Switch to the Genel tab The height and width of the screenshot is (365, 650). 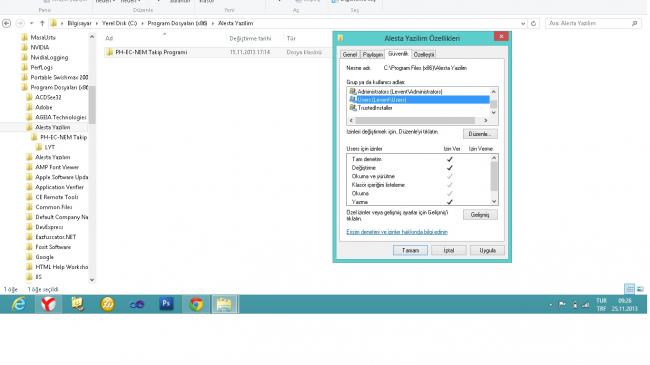coord(349,54)
